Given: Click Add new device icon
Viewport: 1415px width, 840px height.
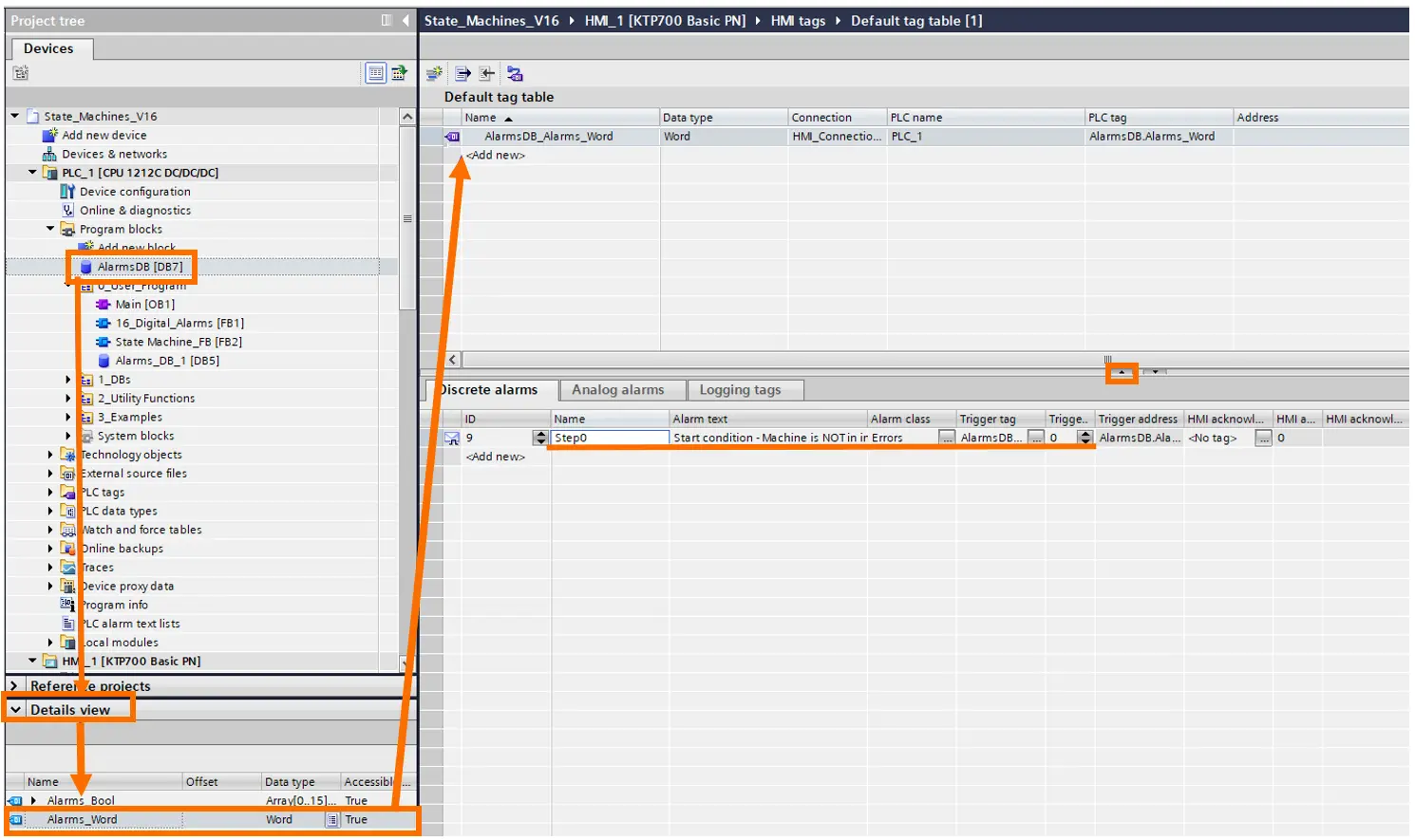Looking at the screenshot, I should (x=49, y=135).
